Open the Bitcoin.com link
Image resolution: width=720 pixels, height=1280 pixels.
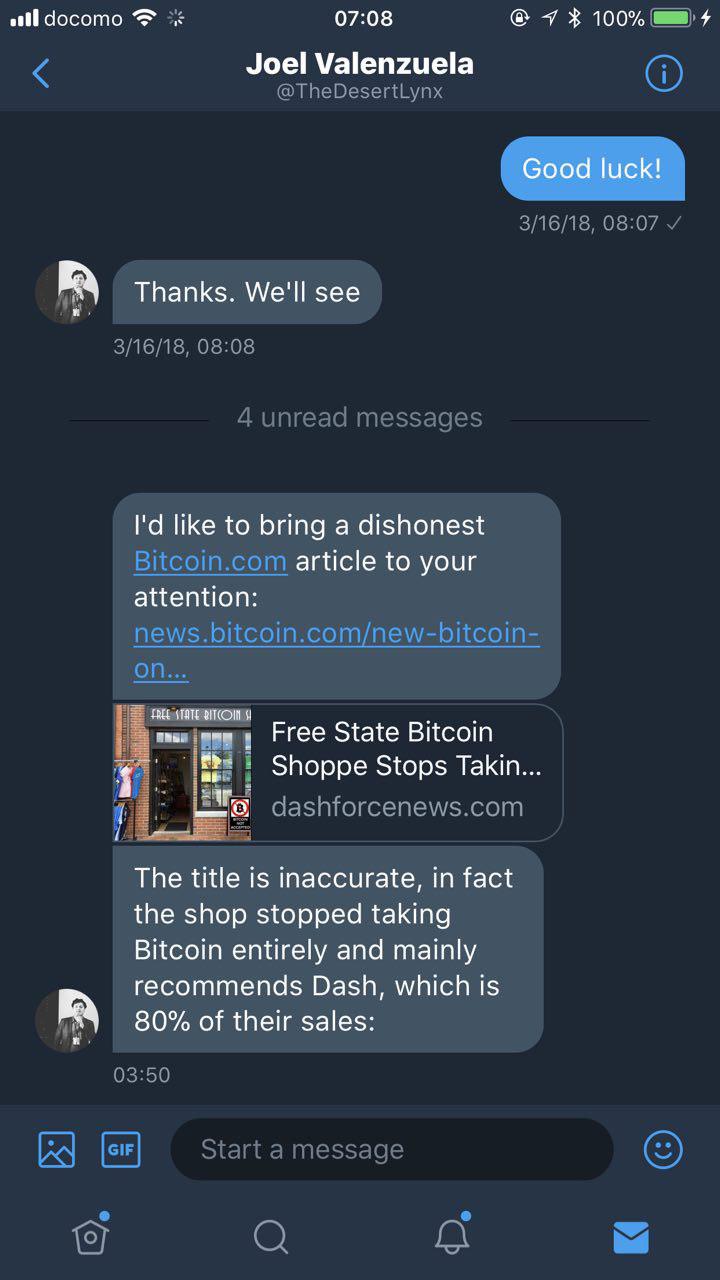click(210, 561)
